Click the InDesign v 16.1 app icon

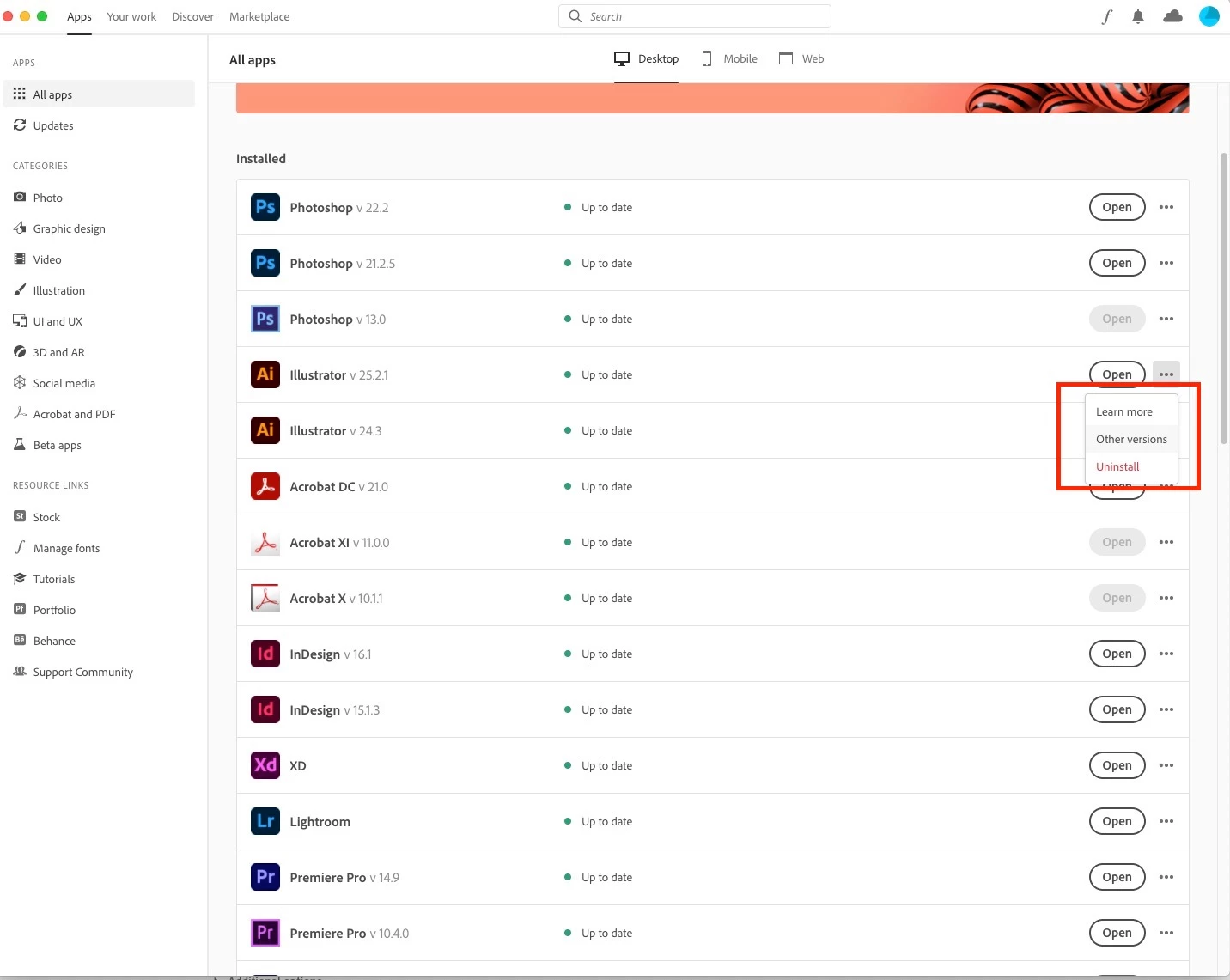[x=265, y=654]
